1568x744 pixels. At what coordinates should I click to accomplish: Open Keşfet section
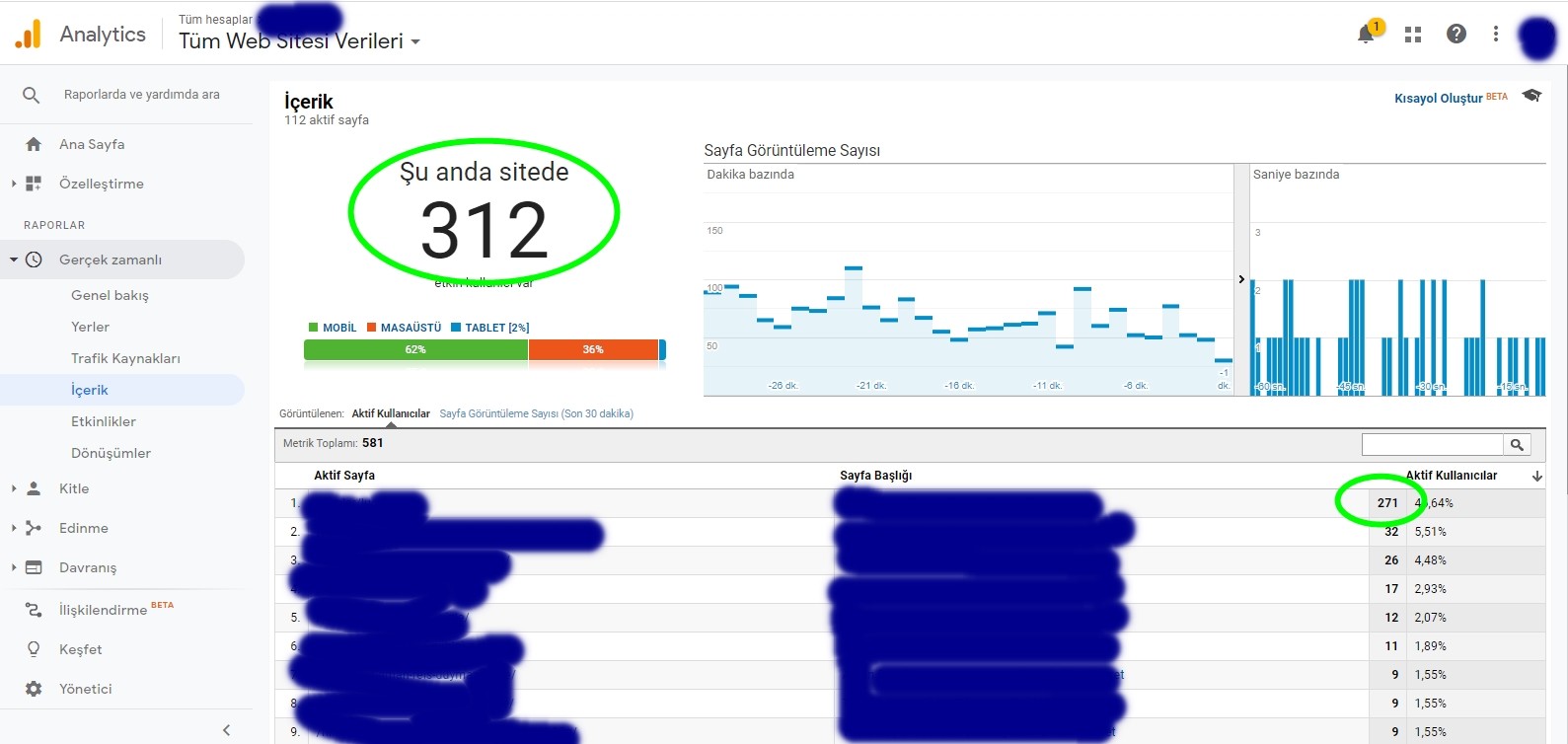click(x=81, y=649)
